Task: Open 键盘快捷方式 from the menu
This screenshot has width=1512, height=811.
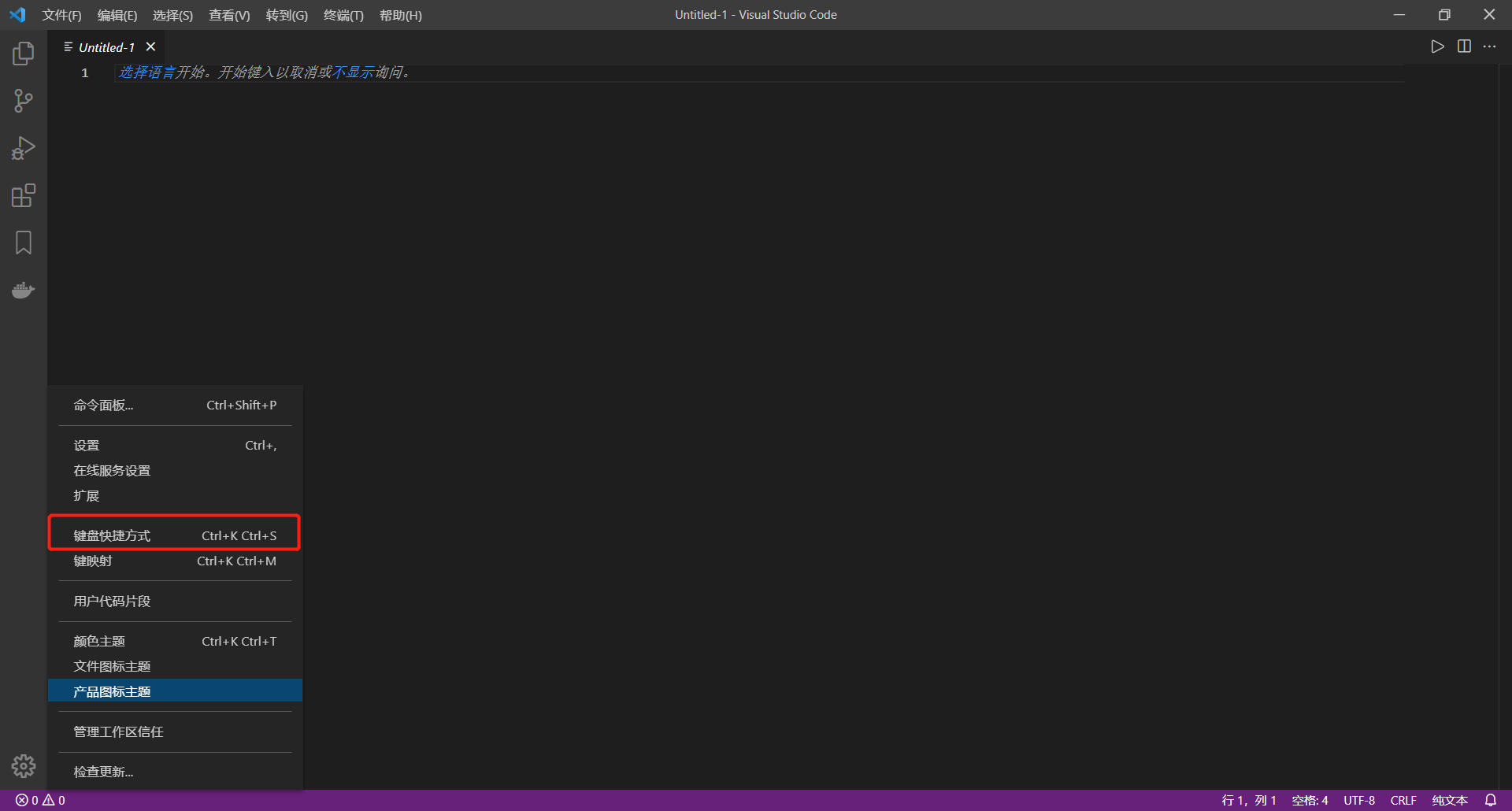Action: pyautogui.click(x=175, y=536)
